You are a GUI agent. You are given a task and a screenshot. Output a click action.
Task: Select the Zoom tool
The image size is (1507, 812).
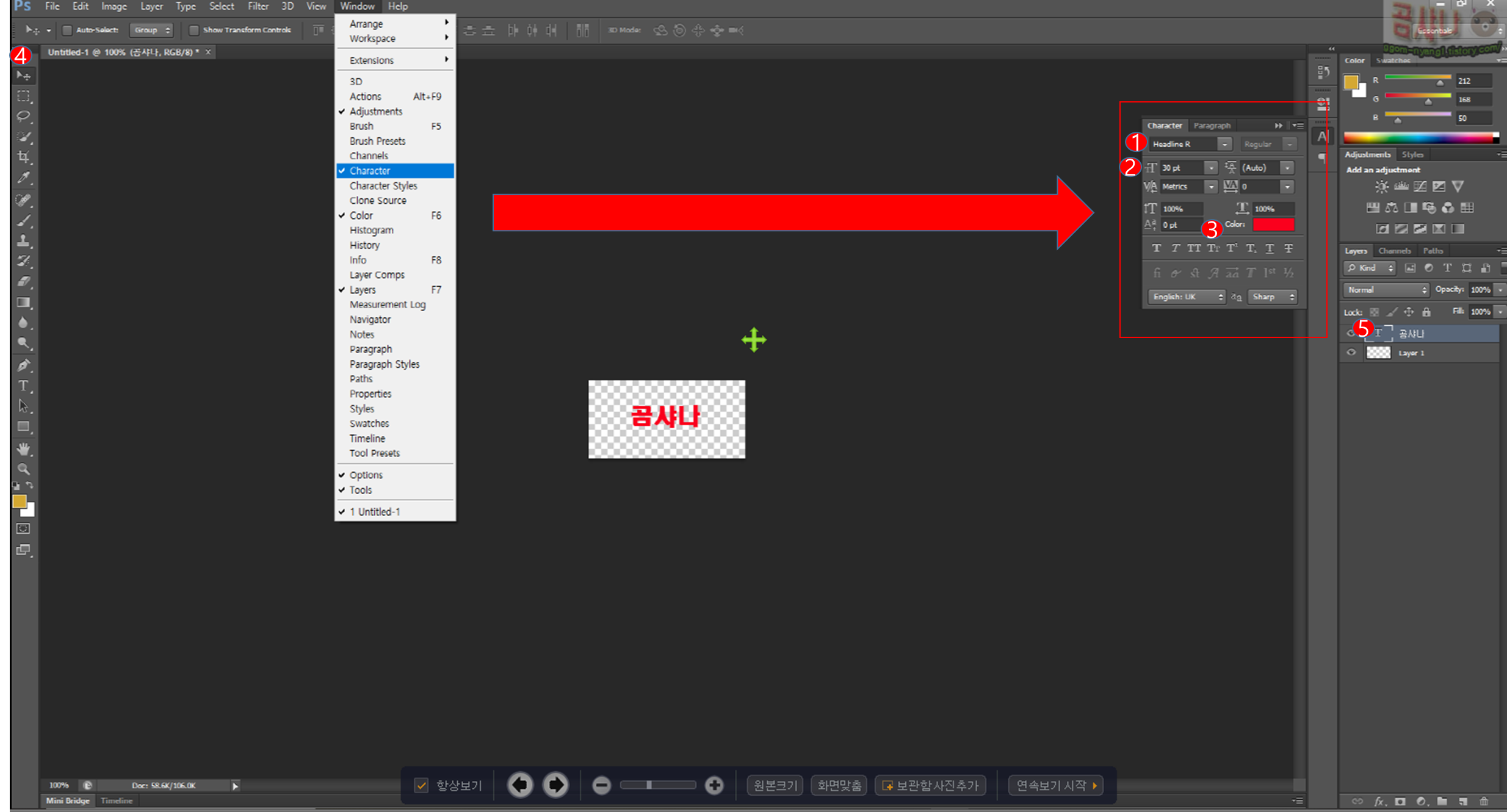click(x=23, y=469)
